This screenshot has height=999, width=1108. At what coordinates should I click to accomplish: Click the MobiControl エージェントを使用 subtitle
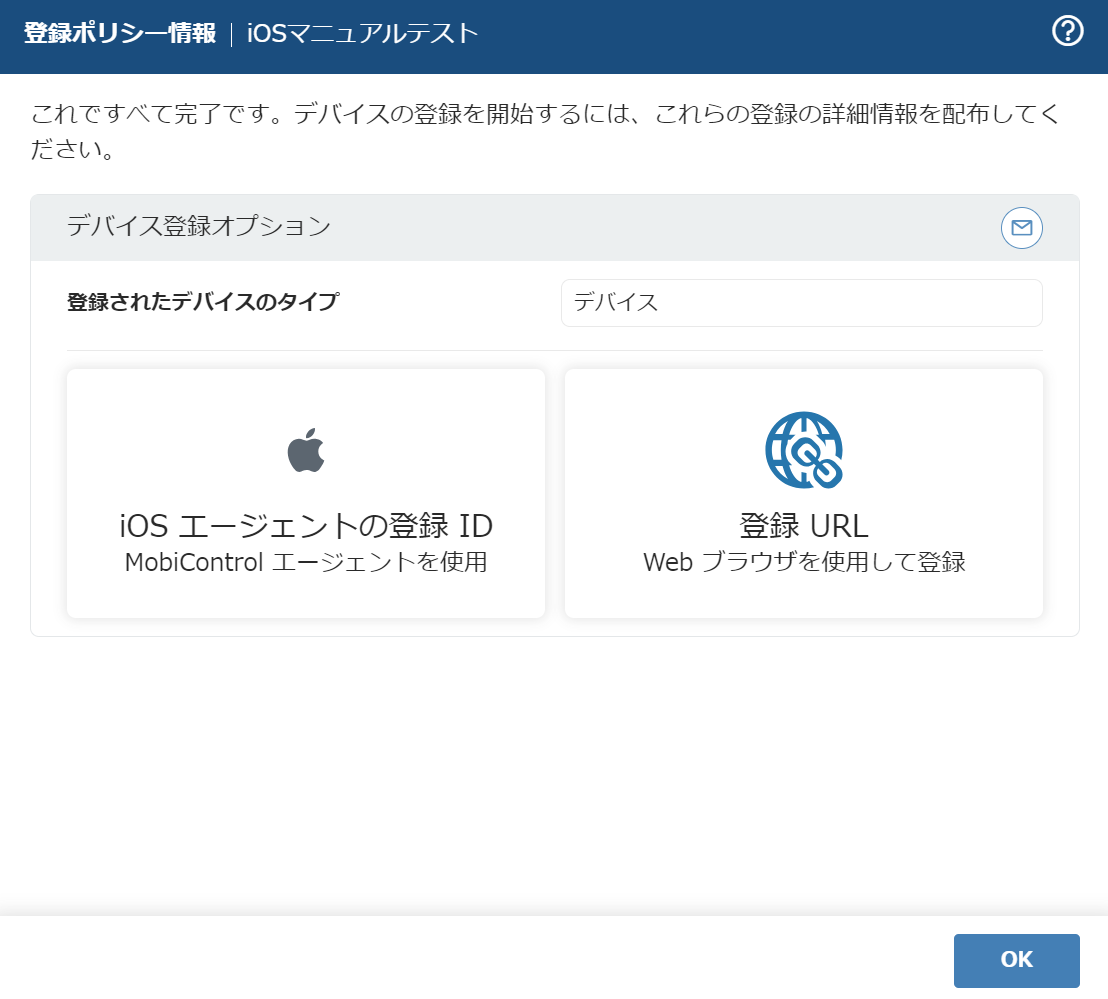coord(306,562)
